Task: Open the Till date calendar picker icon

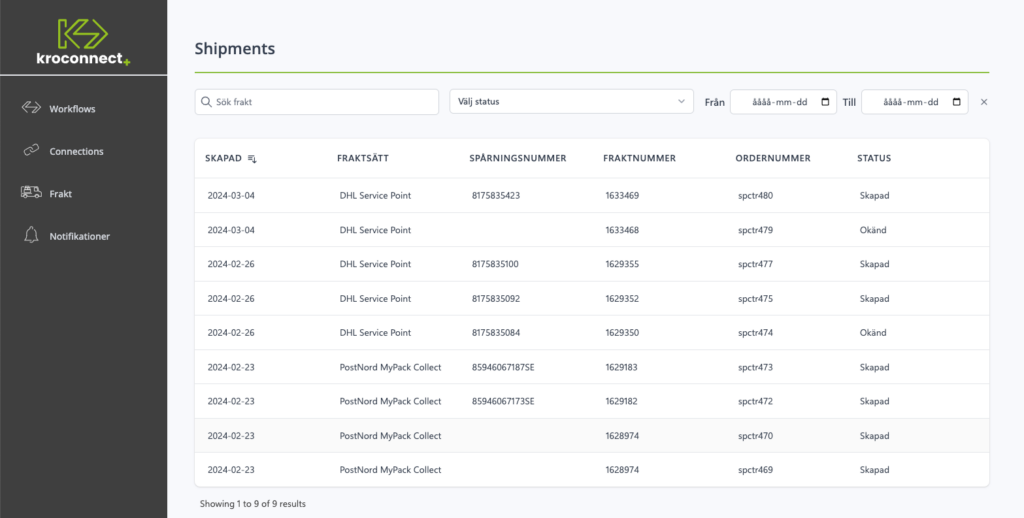Action: 956,102
